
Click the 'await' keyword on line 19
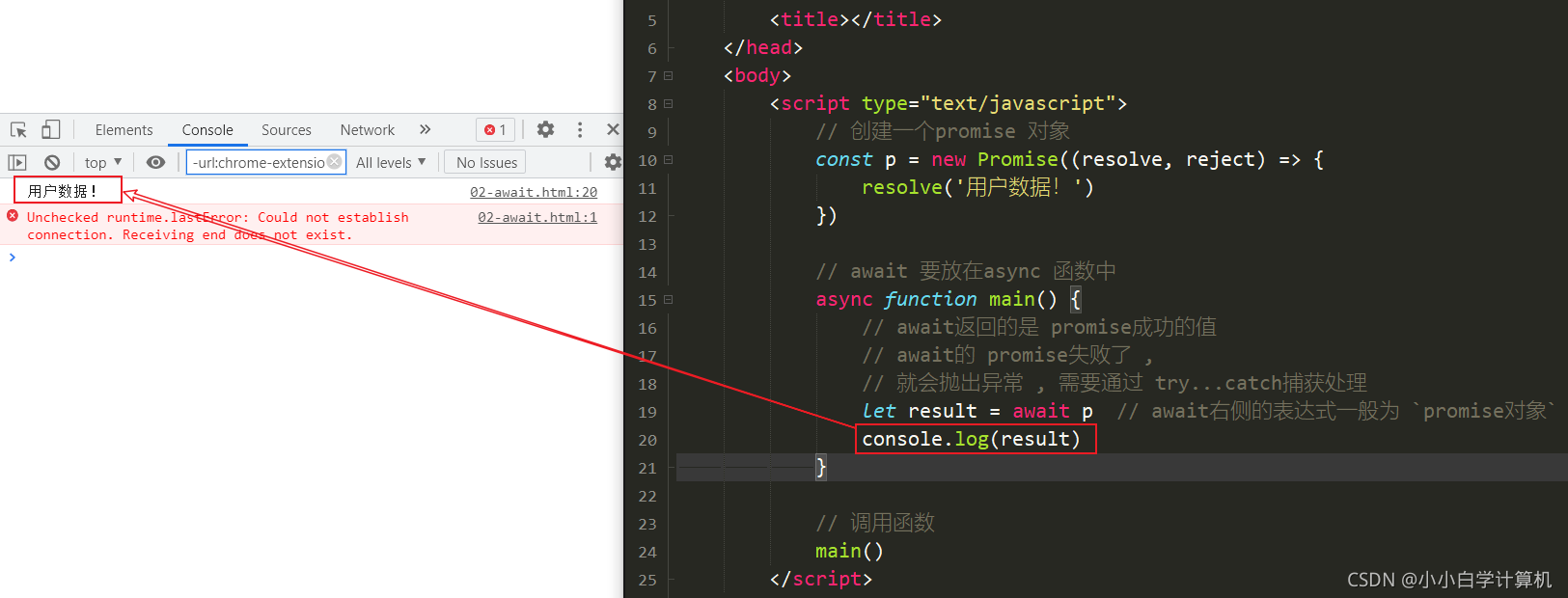[x=1041, y=411]
